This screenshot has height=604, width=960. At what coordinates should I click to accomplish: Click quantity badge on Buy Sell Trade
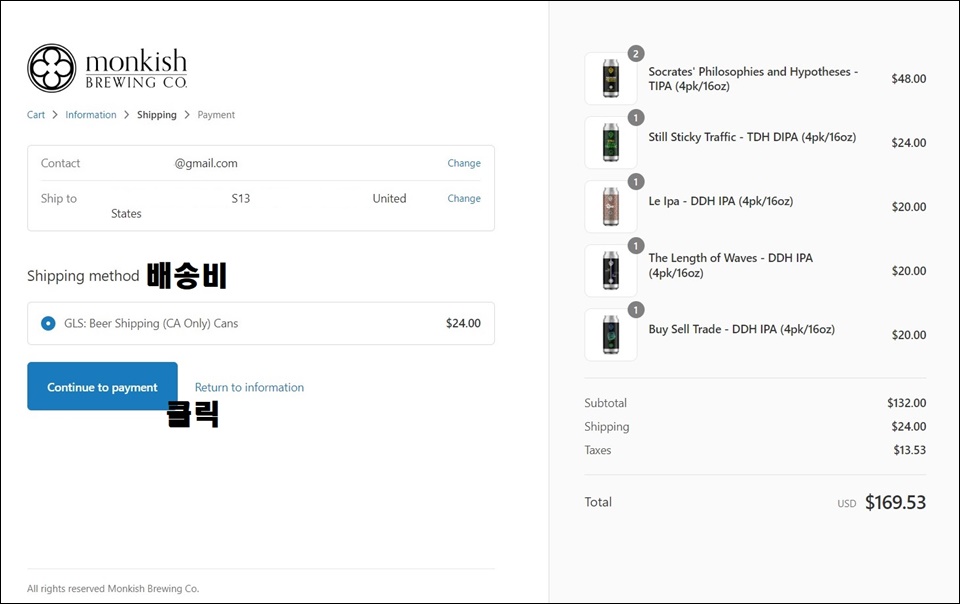coord(636,310)
